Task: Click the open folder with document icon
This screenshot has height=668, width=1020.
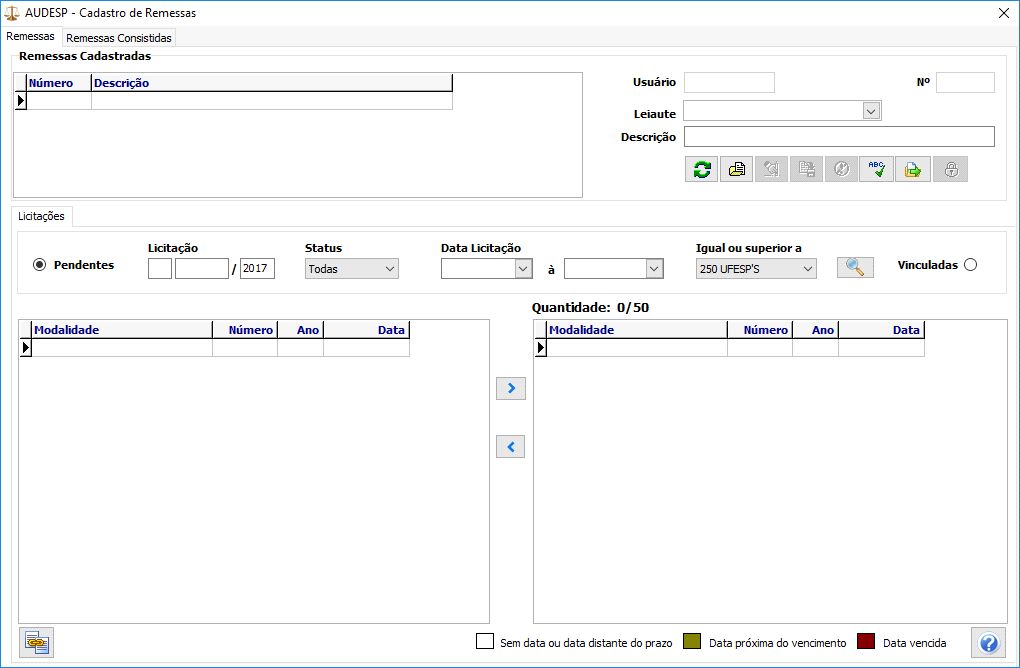Action: tap(737, 169)
